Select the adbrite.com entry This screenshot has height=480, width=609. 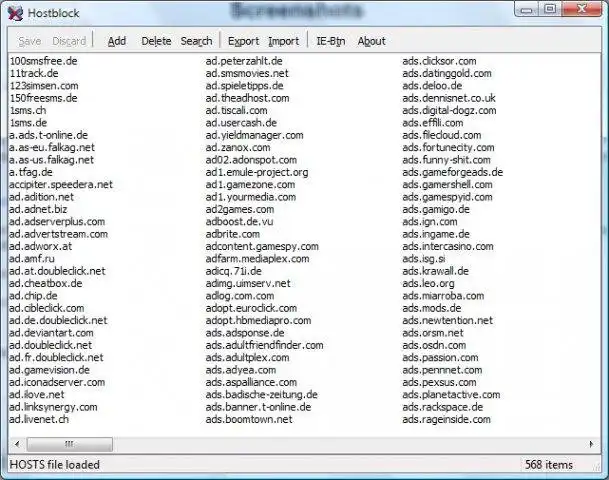(x=233, y=234)
